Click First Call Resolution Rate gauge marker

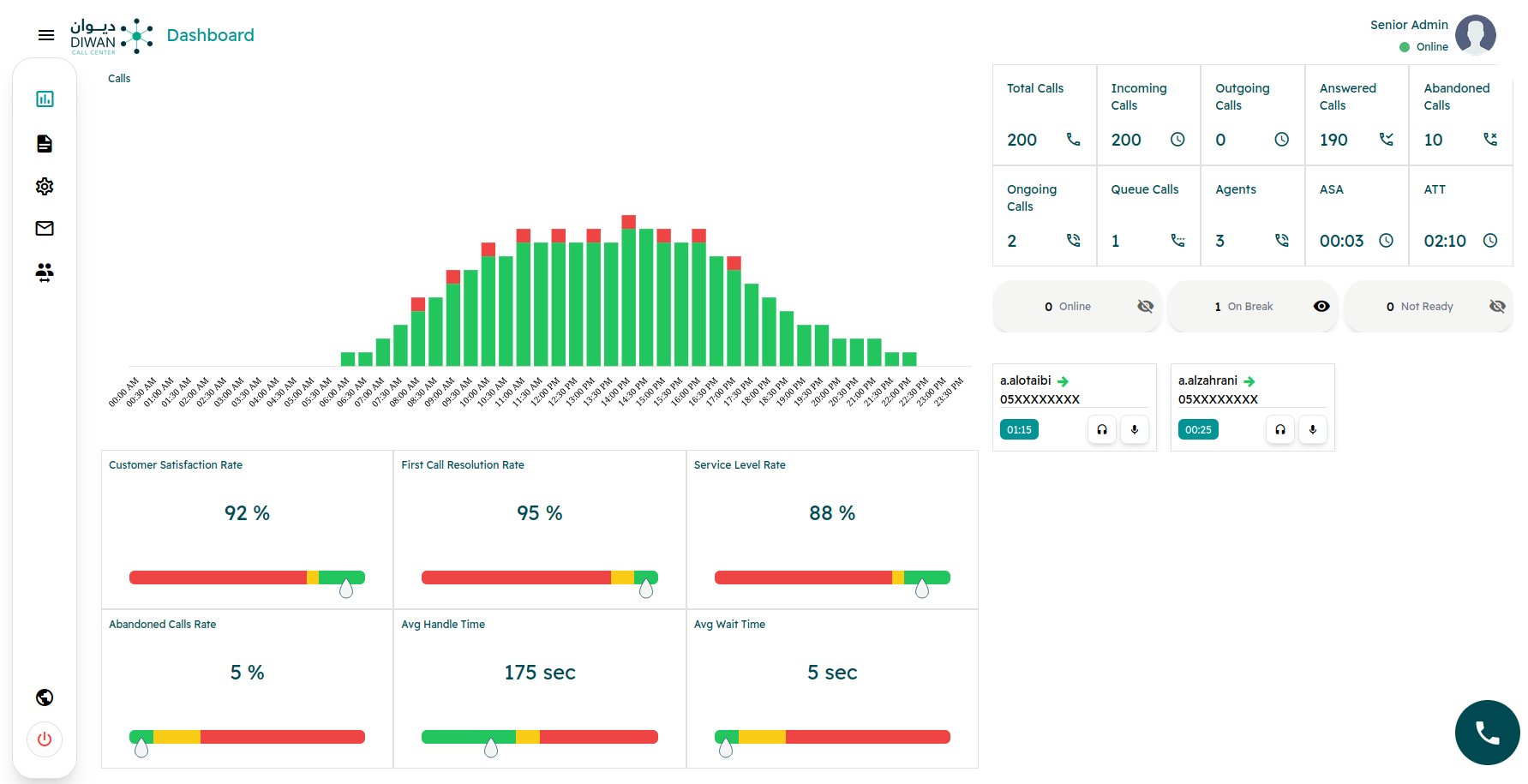coord(646,588)
